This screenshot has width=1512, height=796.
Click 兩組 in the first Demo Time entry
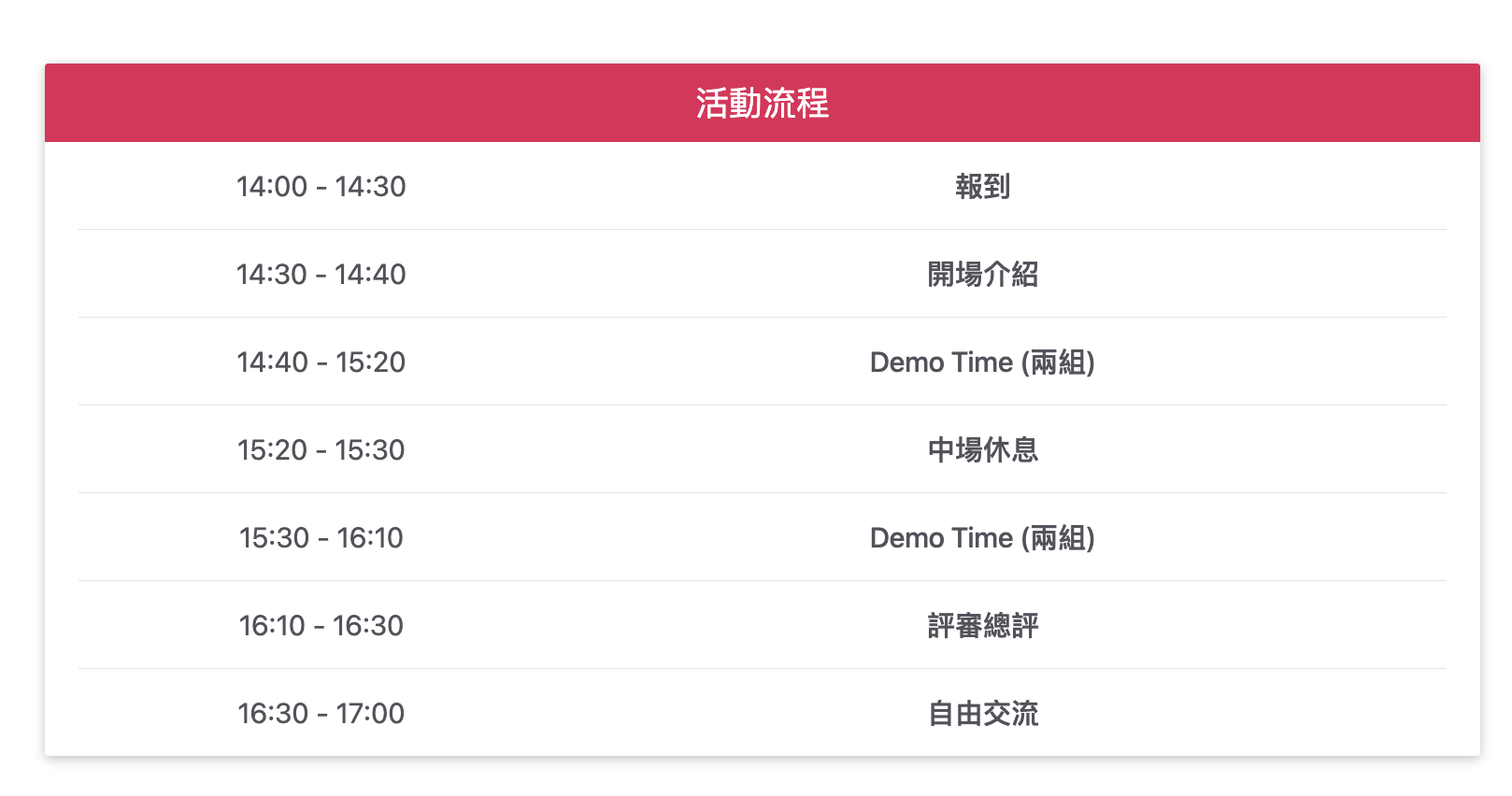1058,362
